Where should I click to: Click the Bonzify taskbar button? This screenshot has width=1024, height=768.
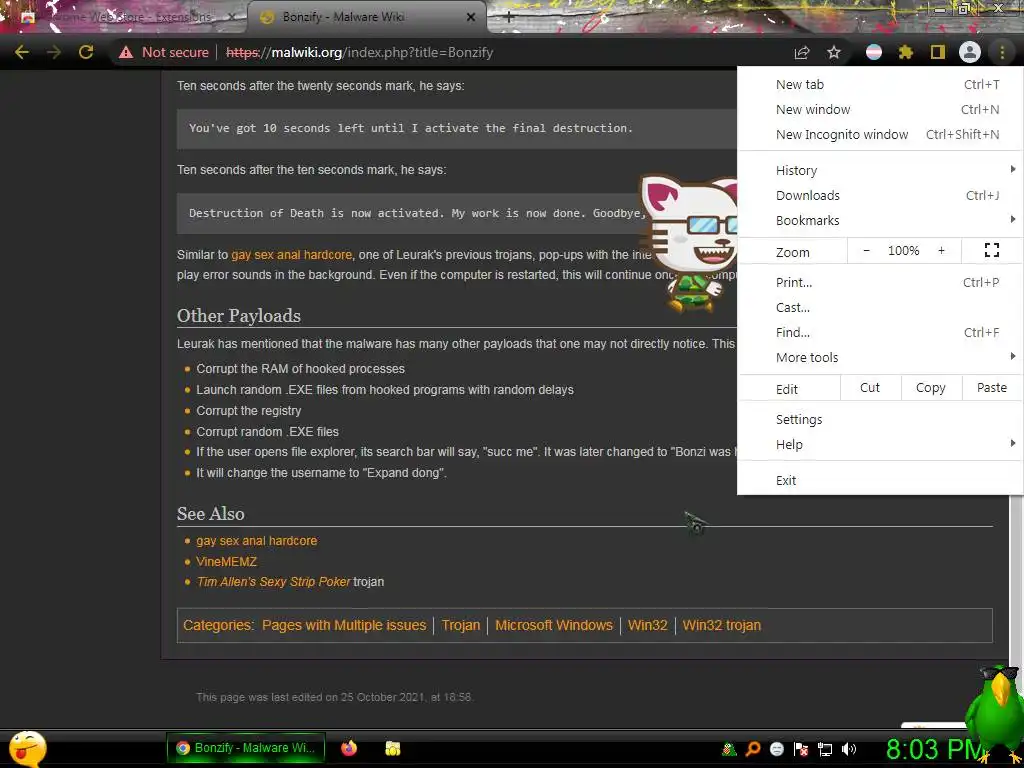click(246, 748)
